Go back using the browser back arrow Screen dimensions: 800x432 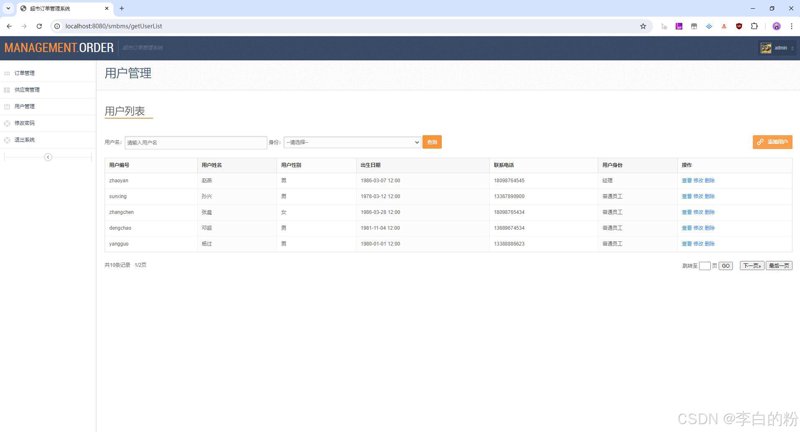9,26
